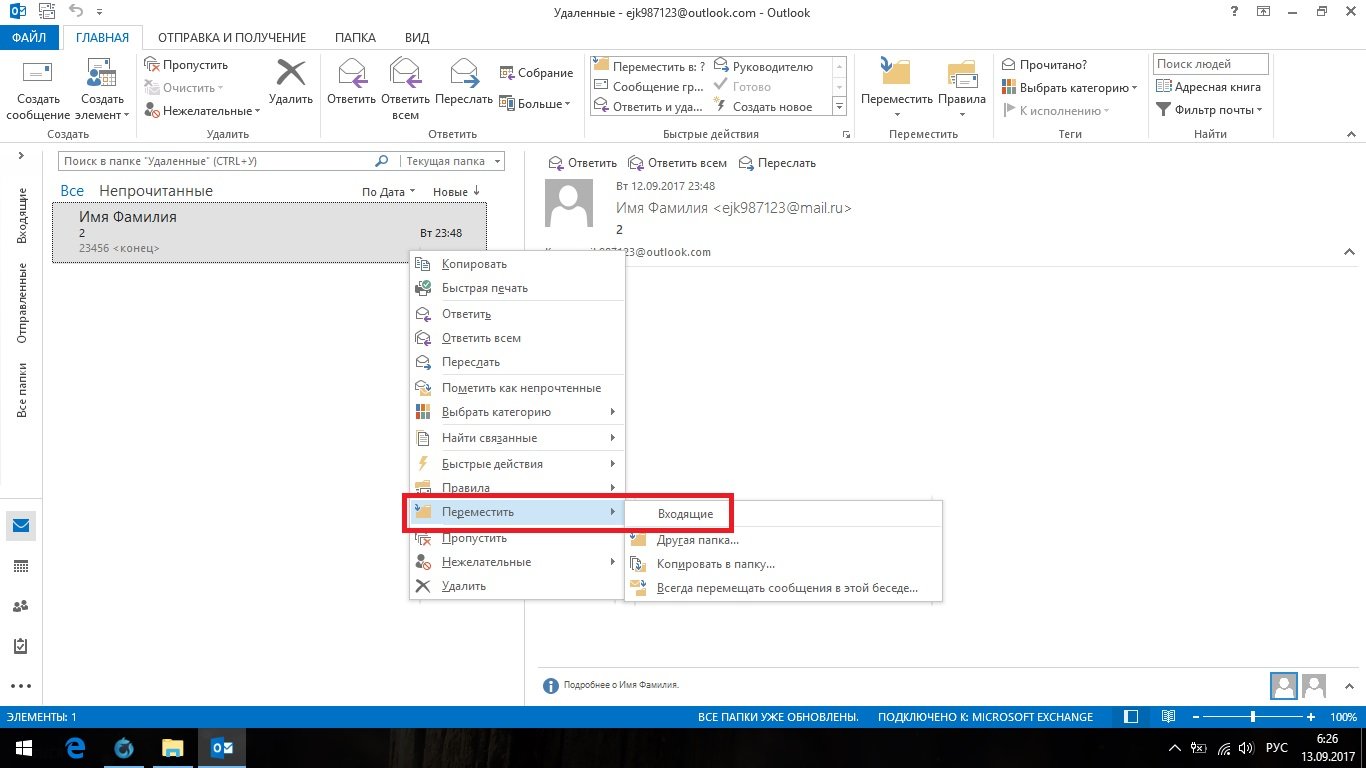The height and width of the screenshot is (768, 1366).
Task: Click the Переслать ribbon icon
Action: pos(464,74)
